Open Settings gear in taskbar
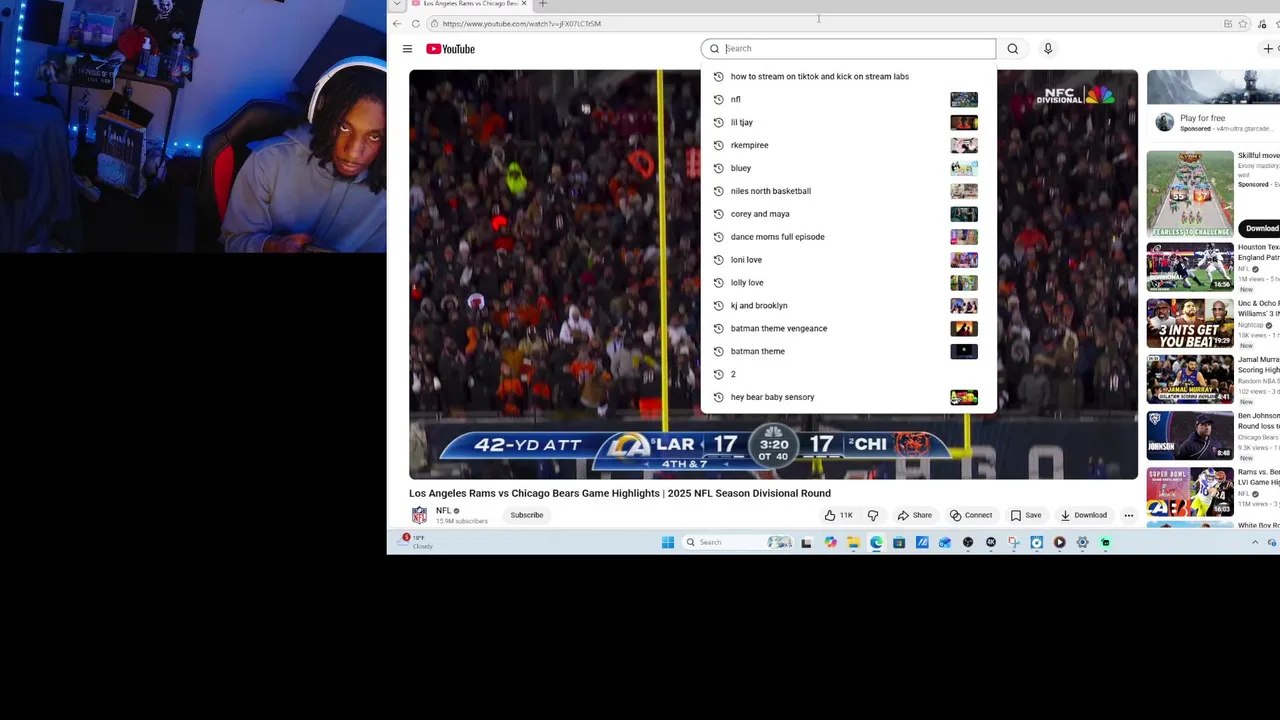Viewport: 1280px width, 720px height. point(1082,542)
